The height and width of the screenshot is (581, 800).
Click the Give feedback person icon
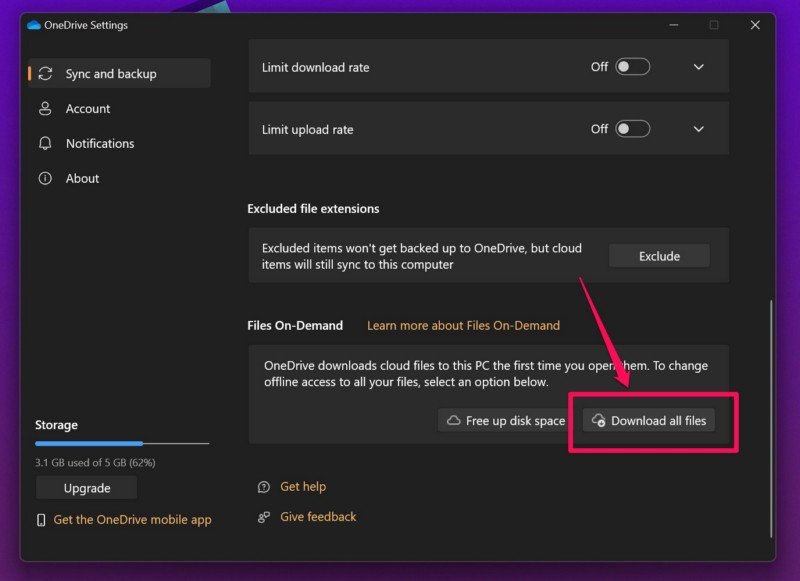(x=264, y=517)
